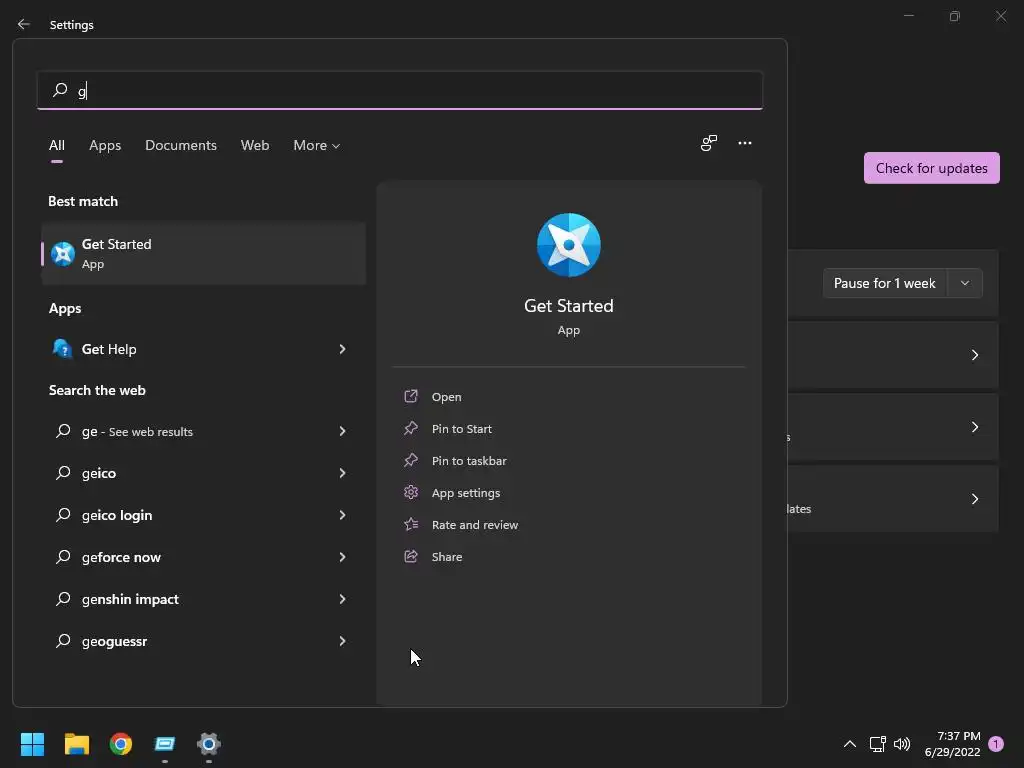Click the Get Help app icon
The width and height of the screenshot is (1024, 768).
(63, 349)
